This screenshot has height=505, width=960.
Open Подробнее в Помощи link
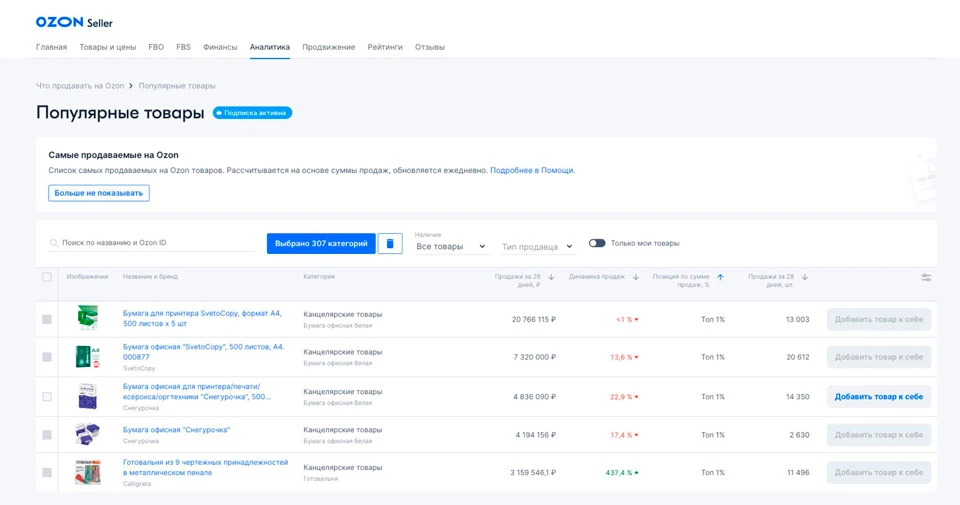[x=531, y=170]
